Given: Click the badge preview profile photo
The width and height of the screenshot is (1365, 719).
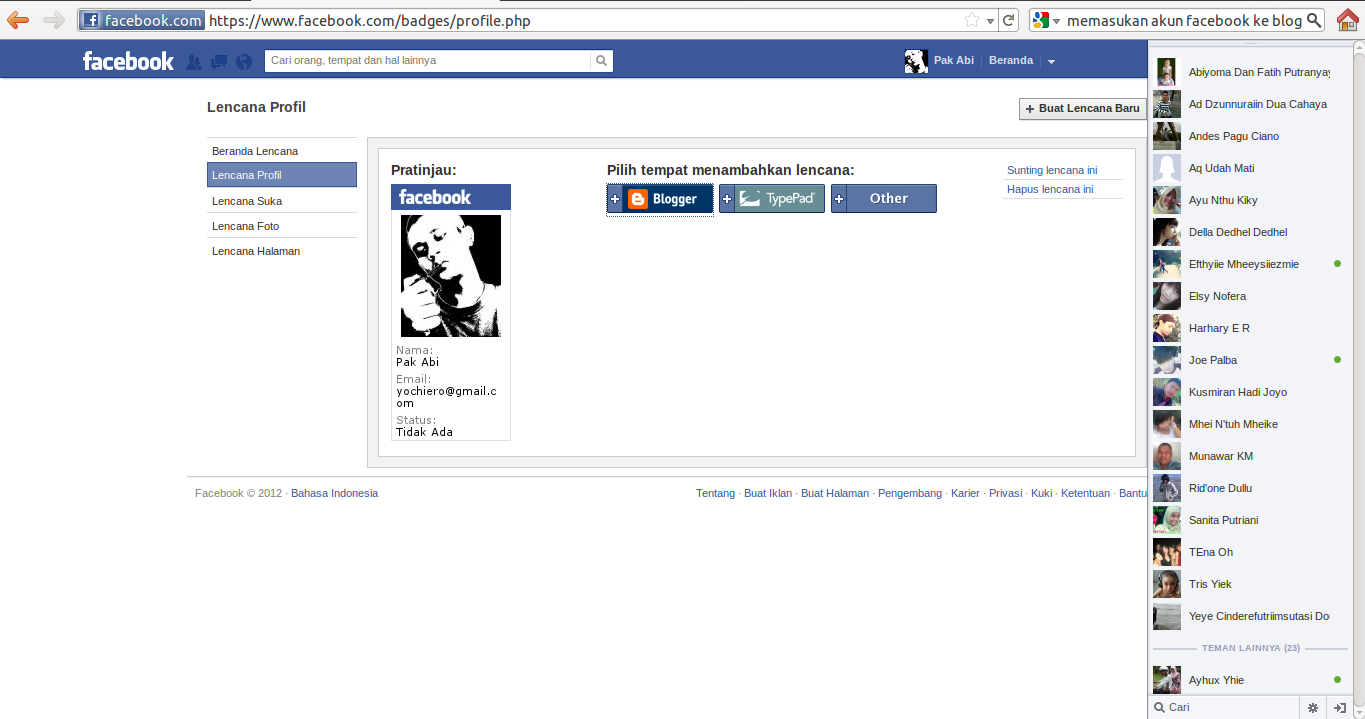Looking at the screenshot, I should pos(451,276).
